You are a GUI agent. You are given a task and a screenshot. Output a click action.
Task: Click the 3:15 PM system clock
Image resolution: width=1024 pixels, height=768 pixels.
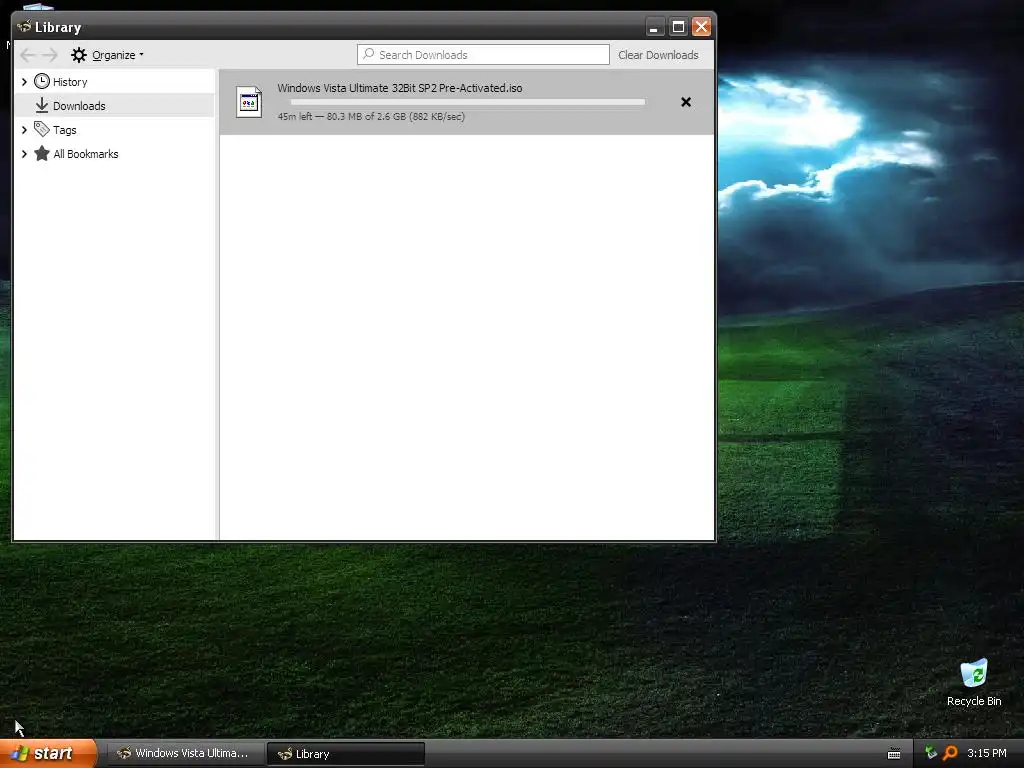coord(987,754)
